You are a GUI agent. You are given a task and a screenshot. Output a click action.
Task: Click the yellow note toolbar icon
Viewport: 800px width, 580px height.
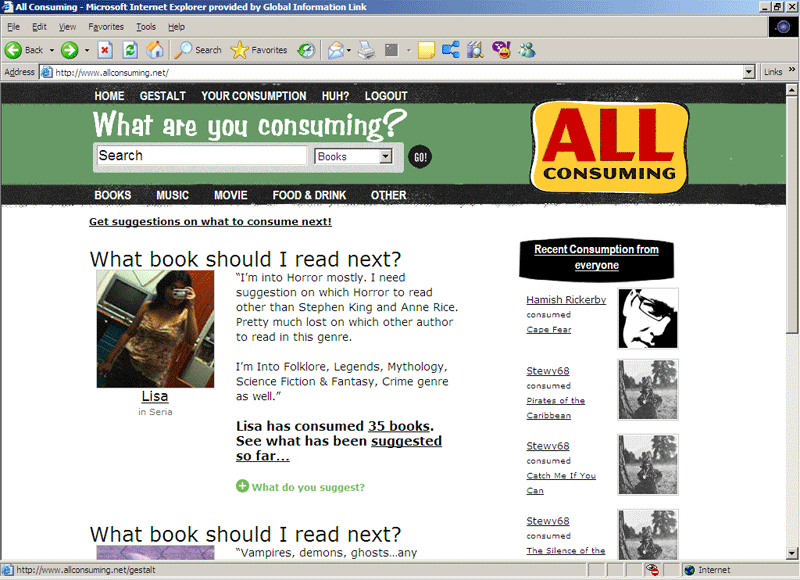tap(426, 50)
